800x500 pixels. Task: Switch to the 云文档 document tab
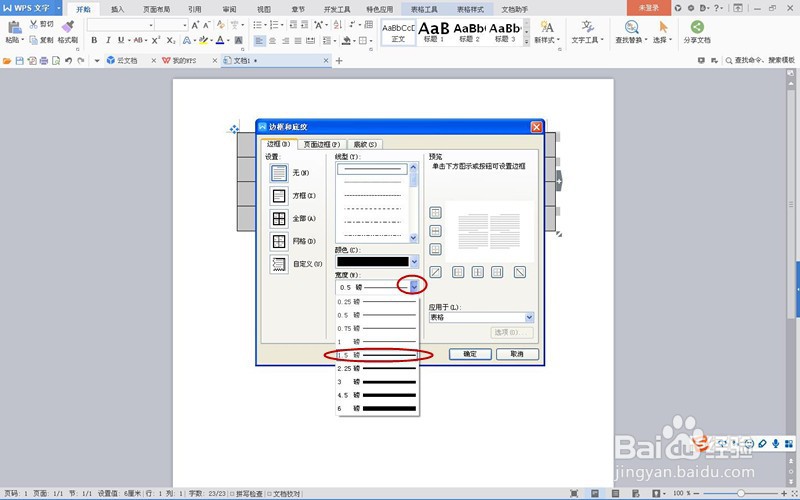127,61
